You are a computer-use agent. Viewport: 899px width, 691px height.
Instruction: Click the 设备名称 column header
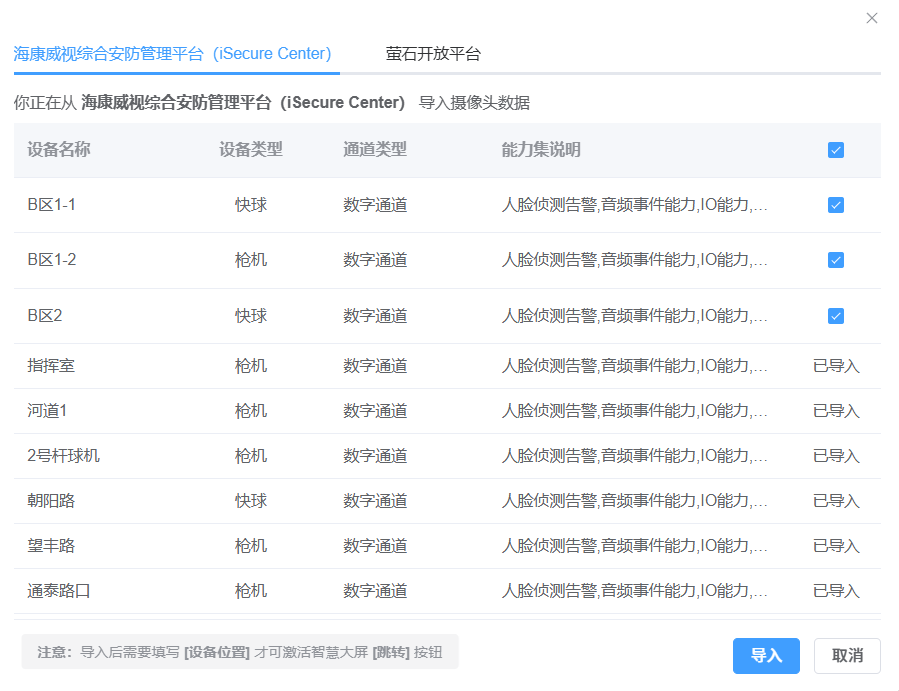59,150
